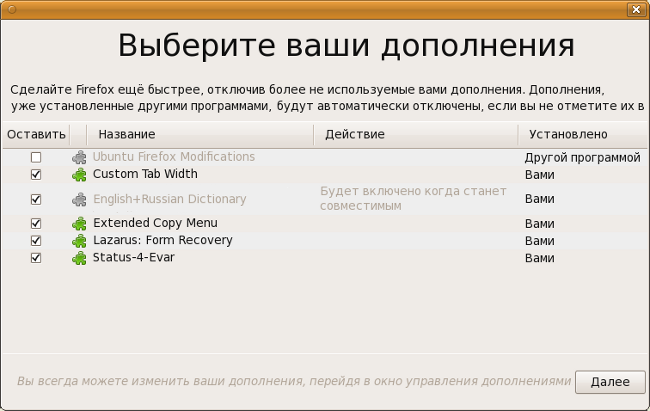Click Вами in the Status-4-Evar row

click(x=540, y=258)
